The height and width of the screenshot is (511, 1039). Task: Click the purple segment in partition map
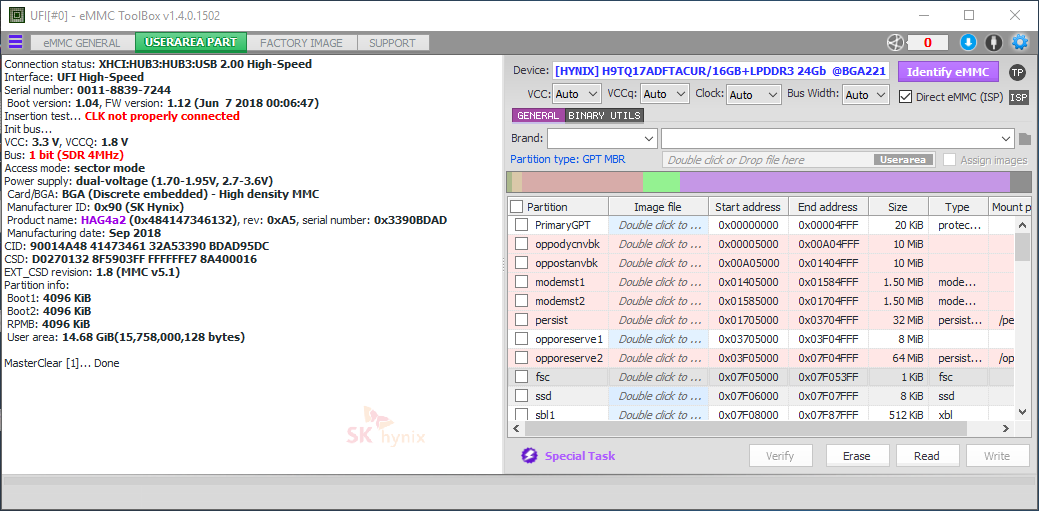pos(845,182)
